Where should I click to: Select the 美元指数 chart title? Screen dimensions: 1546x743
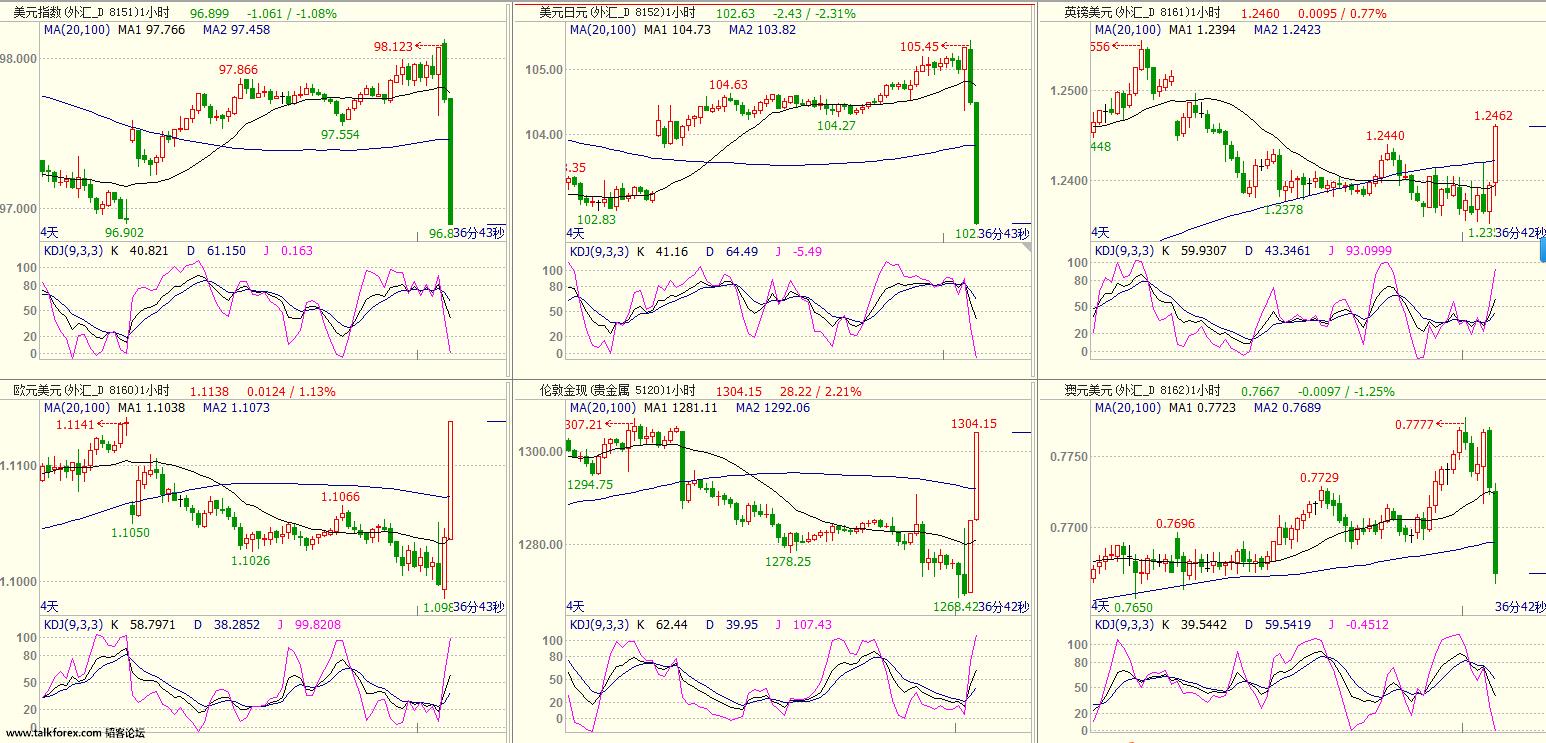pyautogui.click(x=91, y=13)
